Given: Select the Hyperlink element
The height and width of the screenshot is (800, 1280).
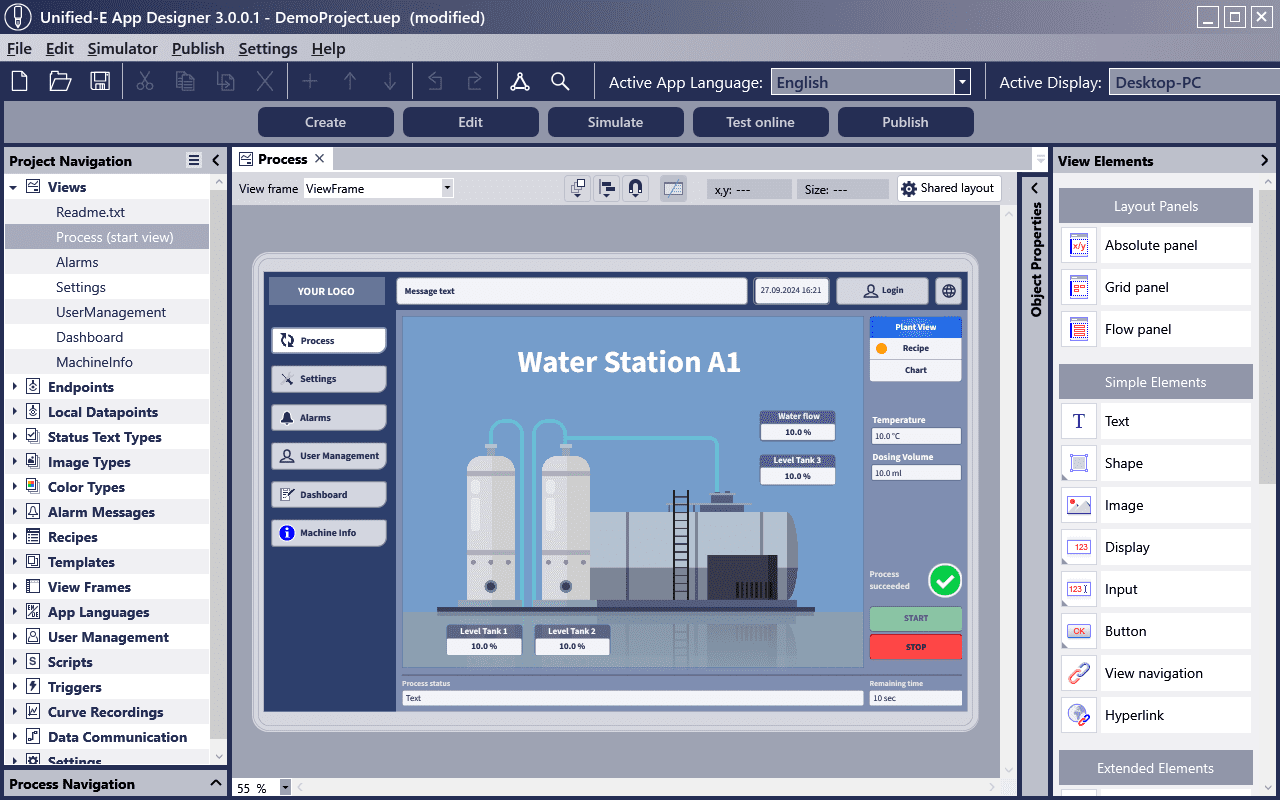Looking at the screenshot, I should pyautogui.click(x=1155, y=715).
